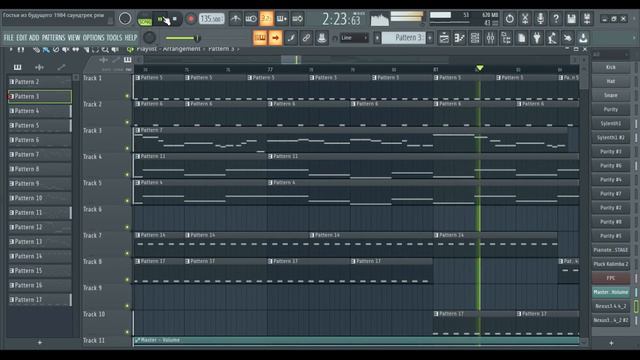
Task: Open the Piano roll icon
Action: click(460, 38)
